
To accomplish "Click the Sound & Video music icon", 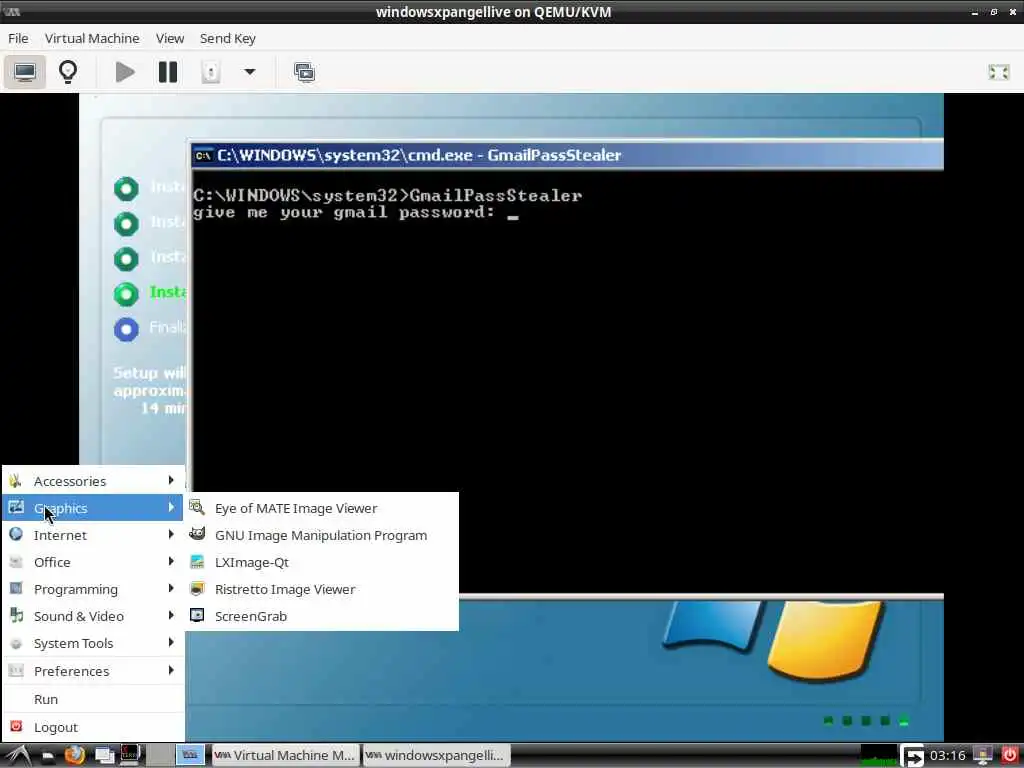I will [16, 615].
